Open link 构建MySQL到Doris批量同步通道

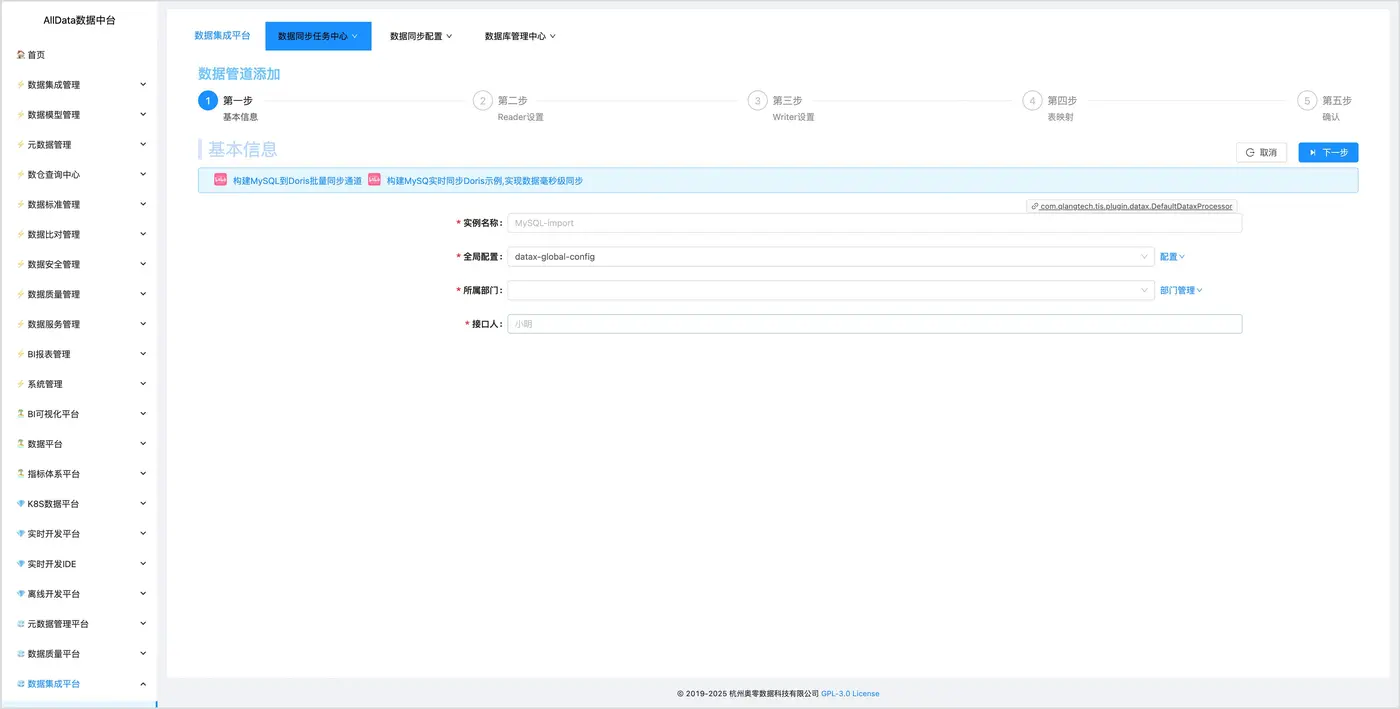click(x=297, y=181)
